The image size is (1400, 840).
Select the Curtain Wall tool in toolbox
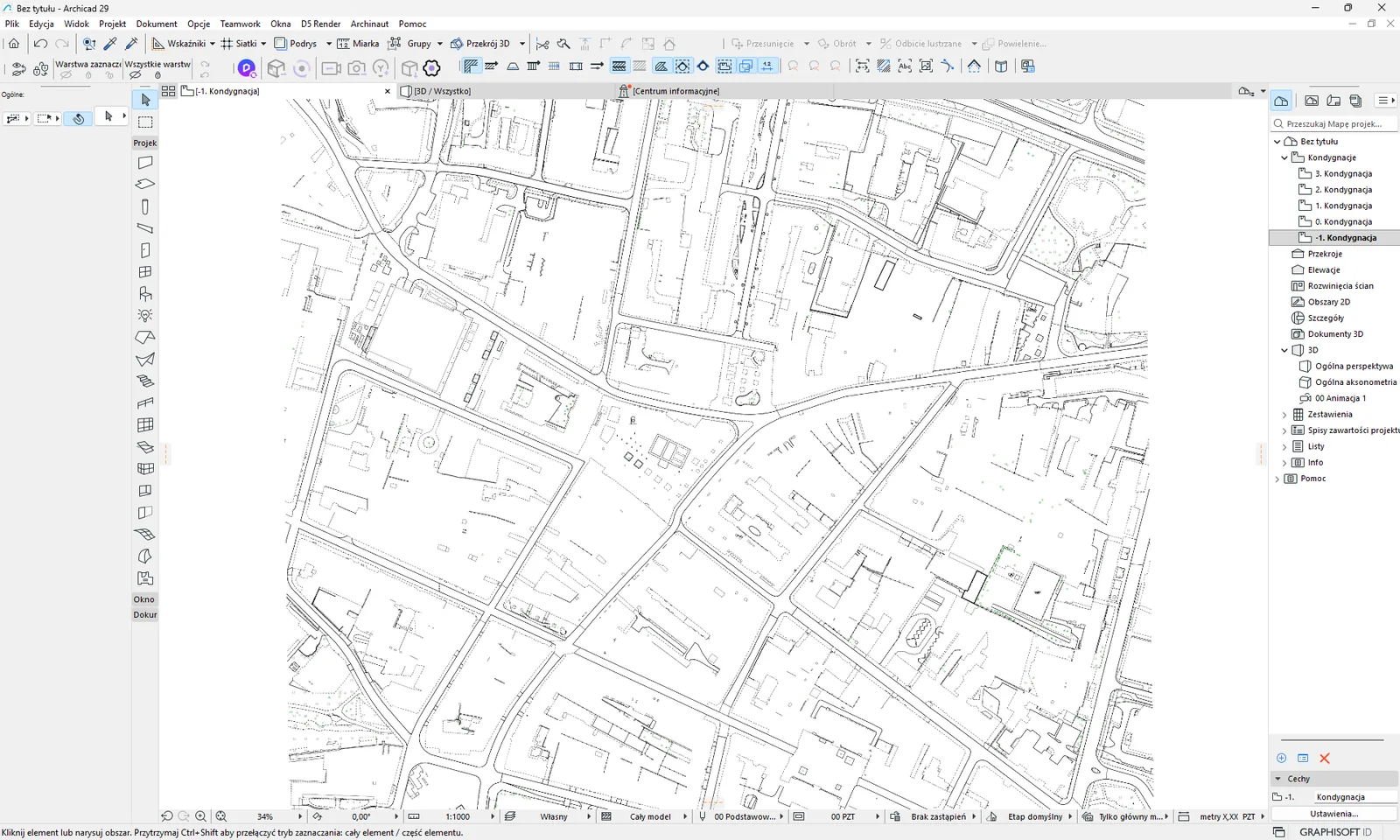145,424
